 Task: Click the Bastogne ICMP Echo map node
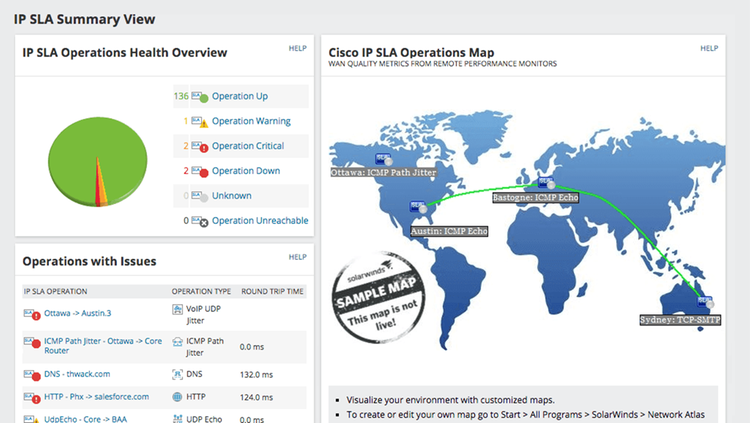[546, 182]
